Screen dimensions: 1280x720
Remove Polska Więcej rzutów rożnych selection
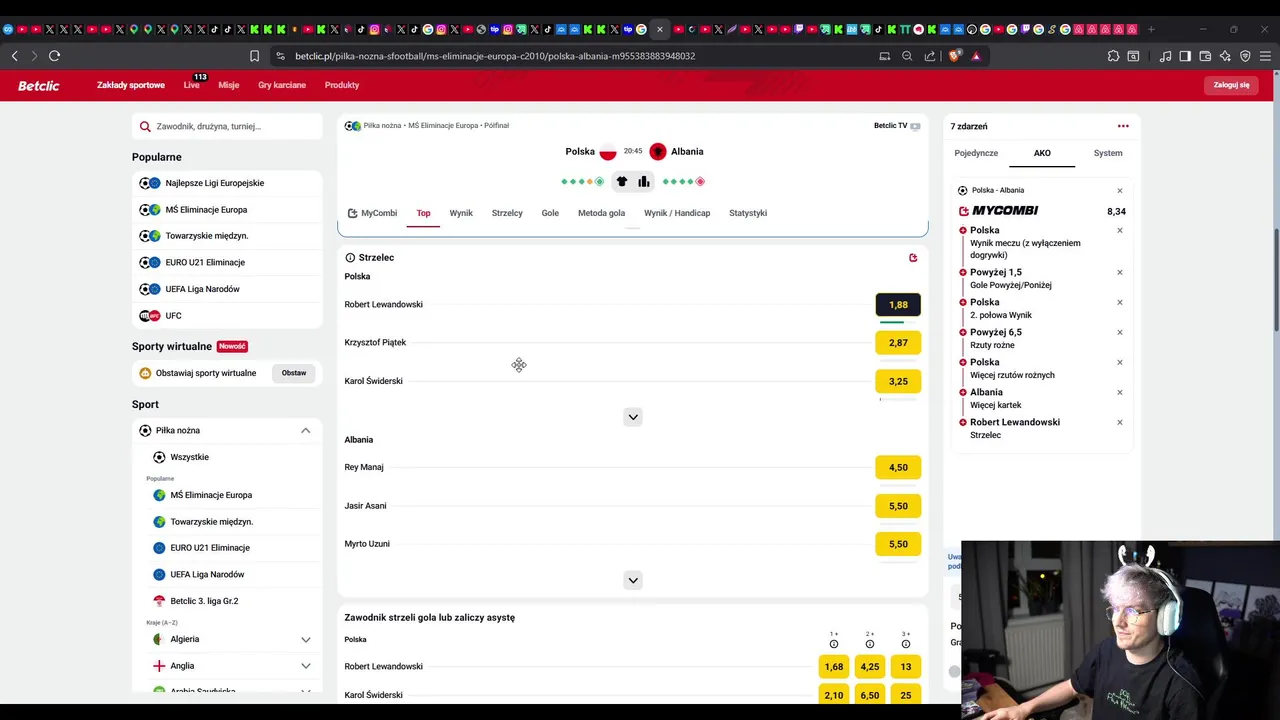click(1120, 362)
